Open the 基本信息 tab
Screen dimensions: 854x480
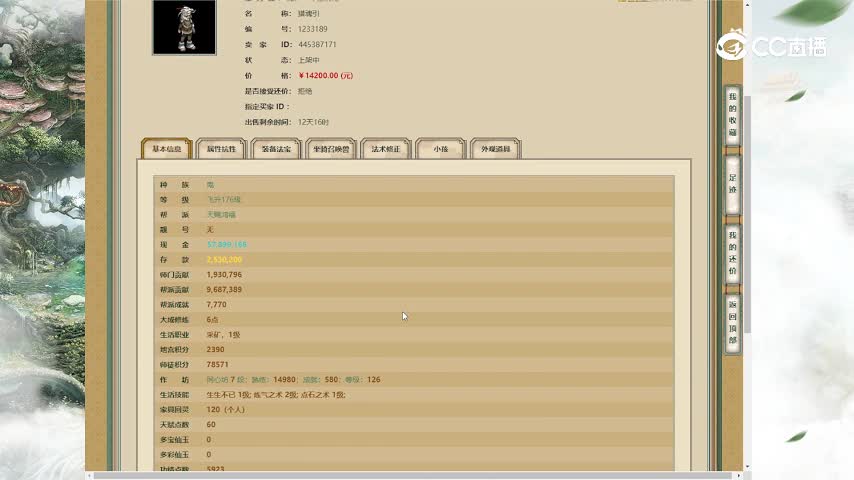[167, 149]
